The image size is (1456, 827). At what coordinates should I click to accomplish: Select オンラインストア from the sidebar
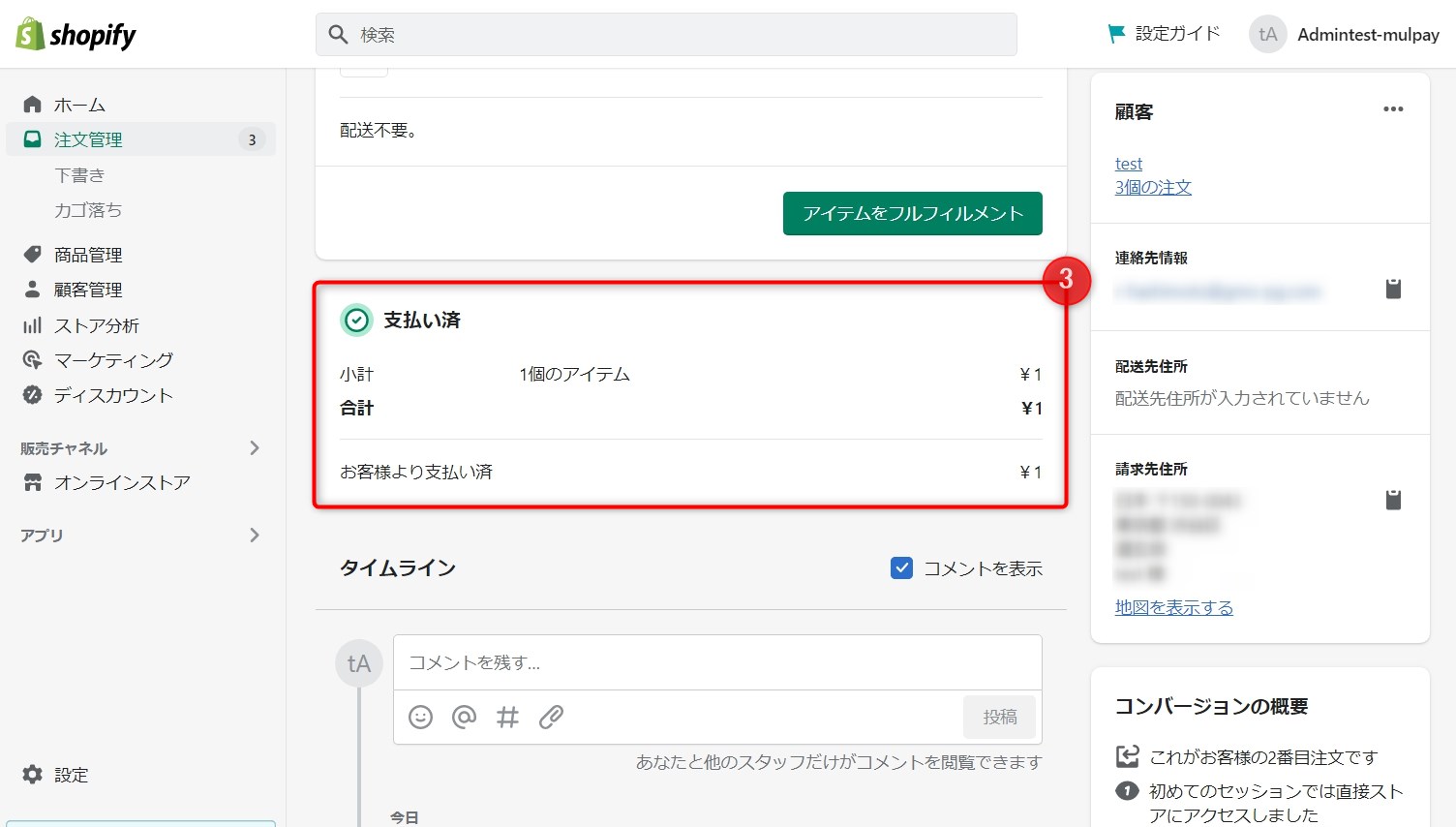[x=121, y=482]
